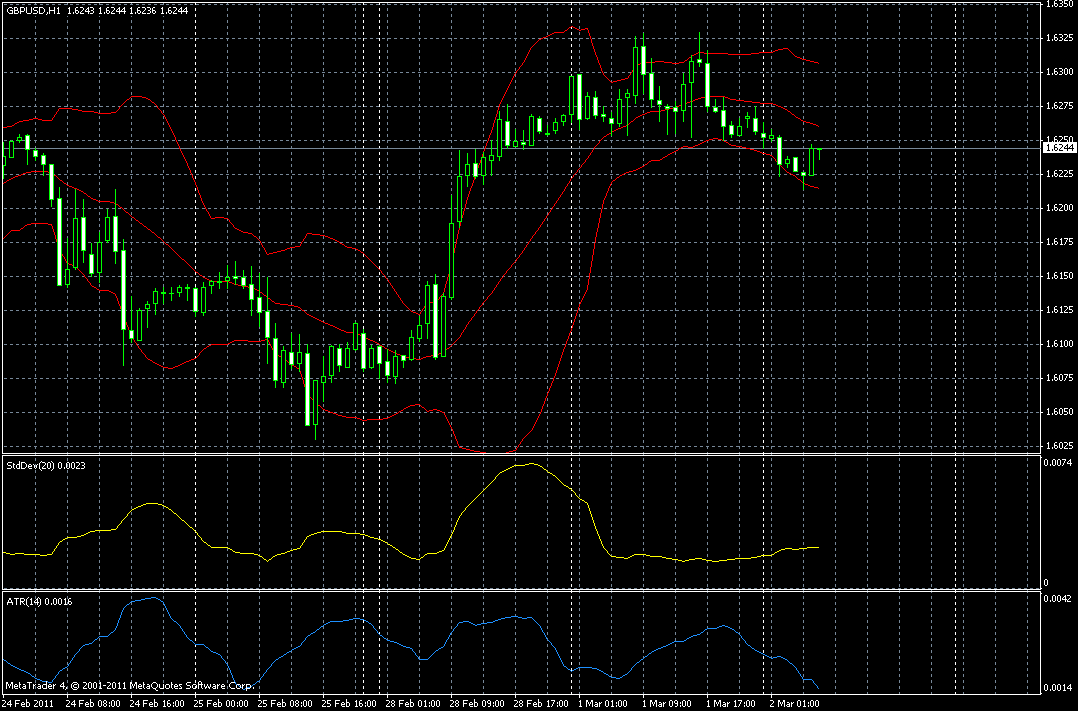Click the 2 Mar 01:00 time label

click(795, 704)
